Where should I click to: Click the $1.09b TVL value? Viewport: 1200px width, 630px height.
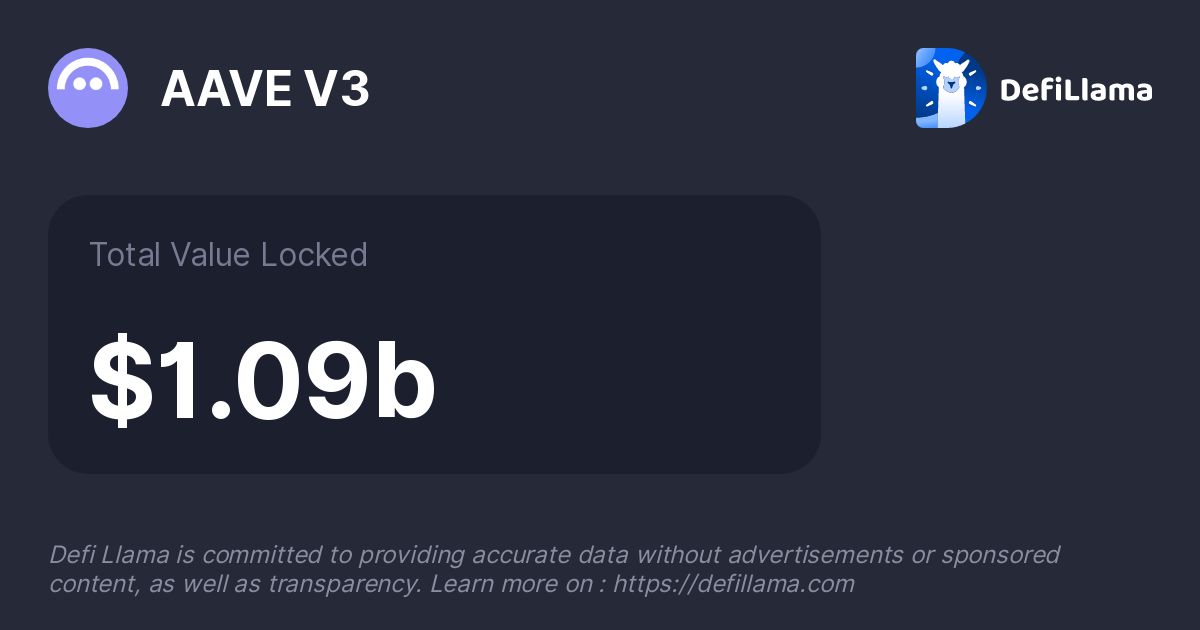click(x=263, y=384)
